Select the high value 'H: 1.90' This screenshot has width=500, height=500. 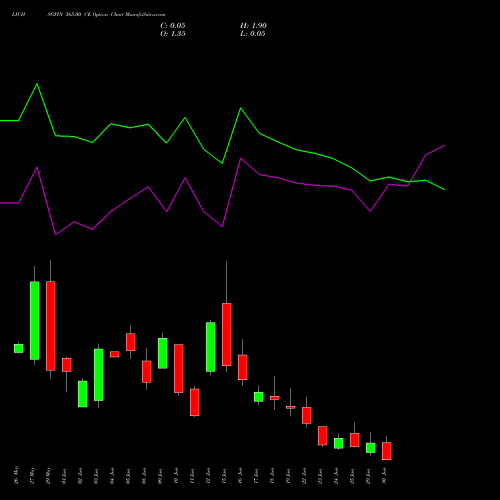point(253,26)
